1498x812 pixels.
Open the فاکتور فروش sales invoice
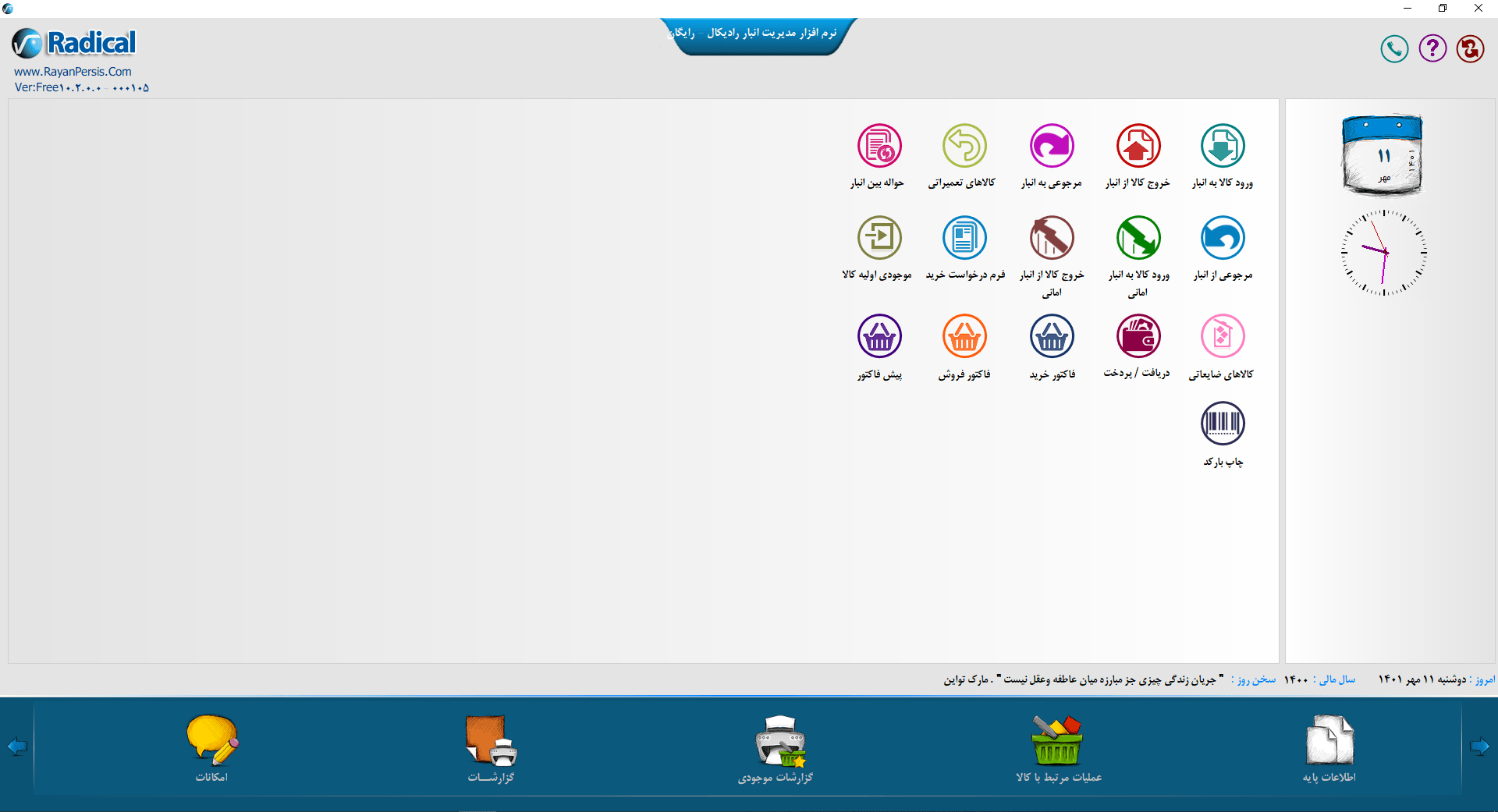[964, 337]
